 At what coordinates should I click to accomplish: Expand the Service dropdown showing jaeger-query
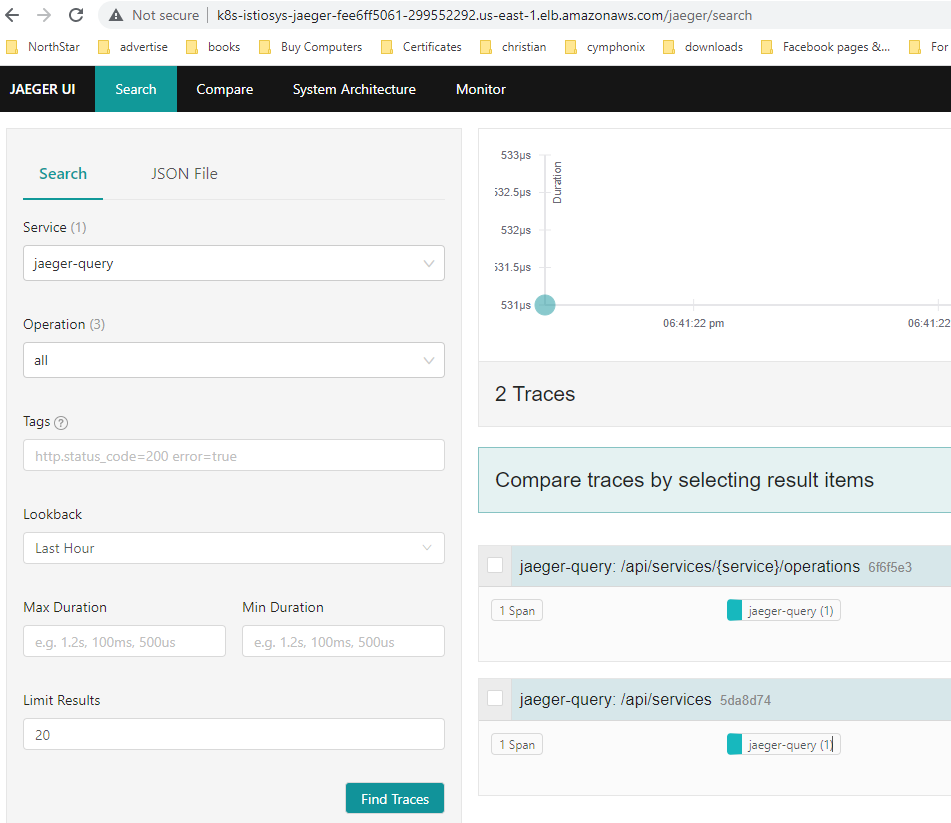pos(234,263)
